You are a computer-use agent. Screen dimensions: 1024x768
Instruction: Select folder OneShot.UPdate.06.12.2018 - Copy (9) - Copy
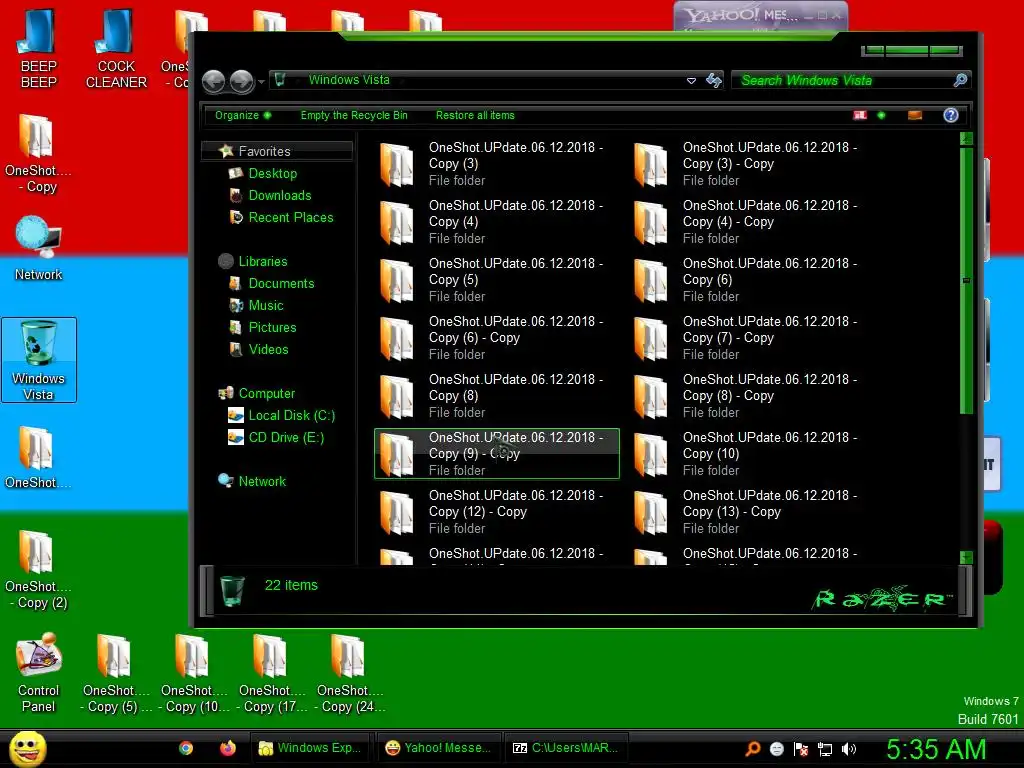[496, 454]
